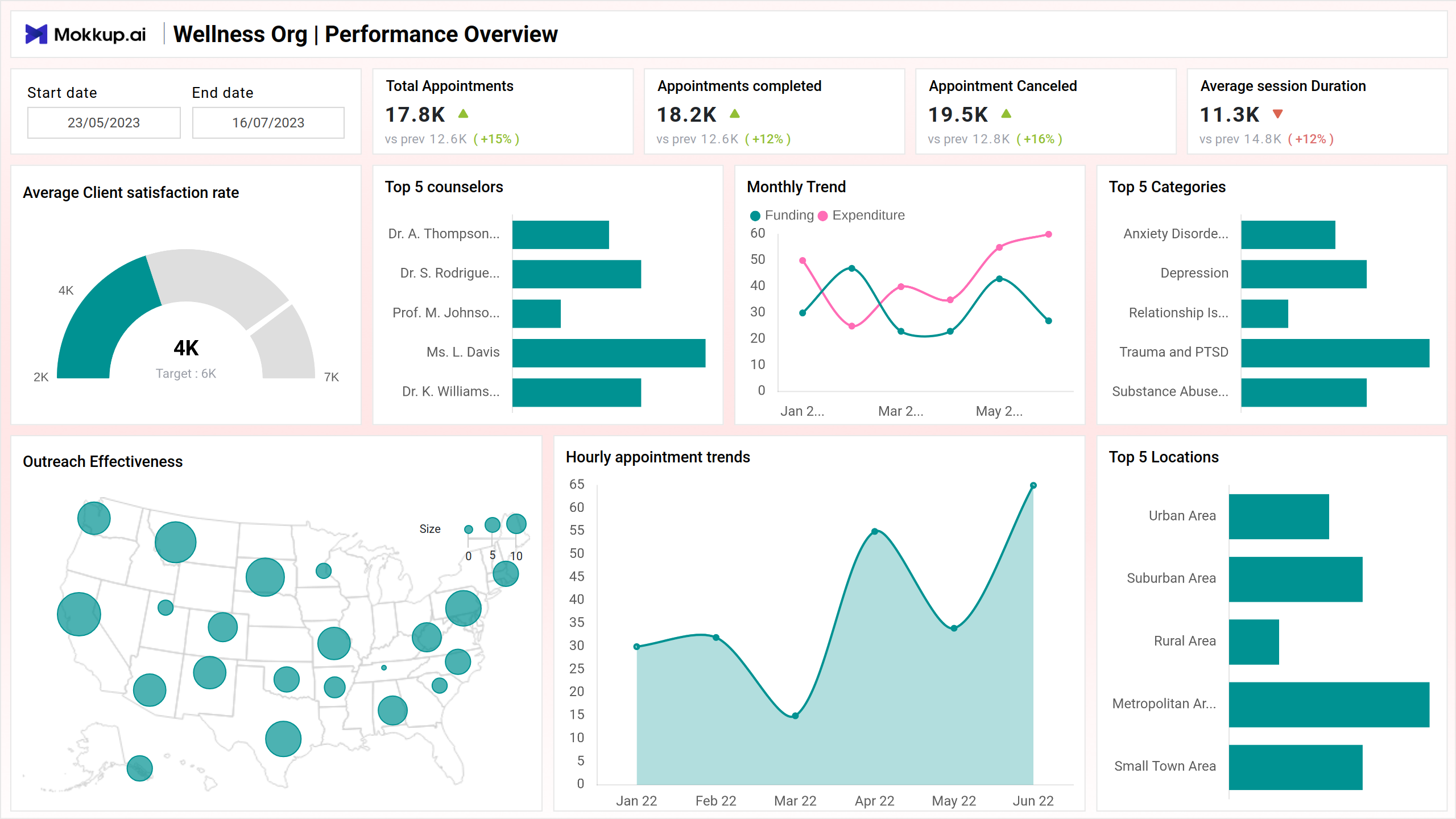
Task: Select the Trauma and PTSD bar
Action: pos(1335,353)
